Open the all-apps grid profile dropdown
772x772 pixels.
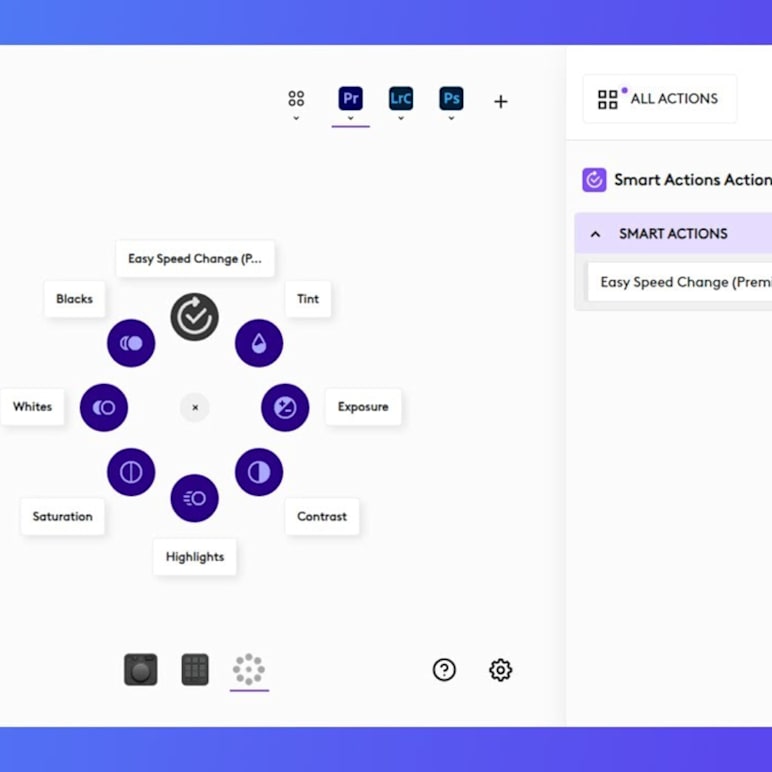(x=296, y=117)
